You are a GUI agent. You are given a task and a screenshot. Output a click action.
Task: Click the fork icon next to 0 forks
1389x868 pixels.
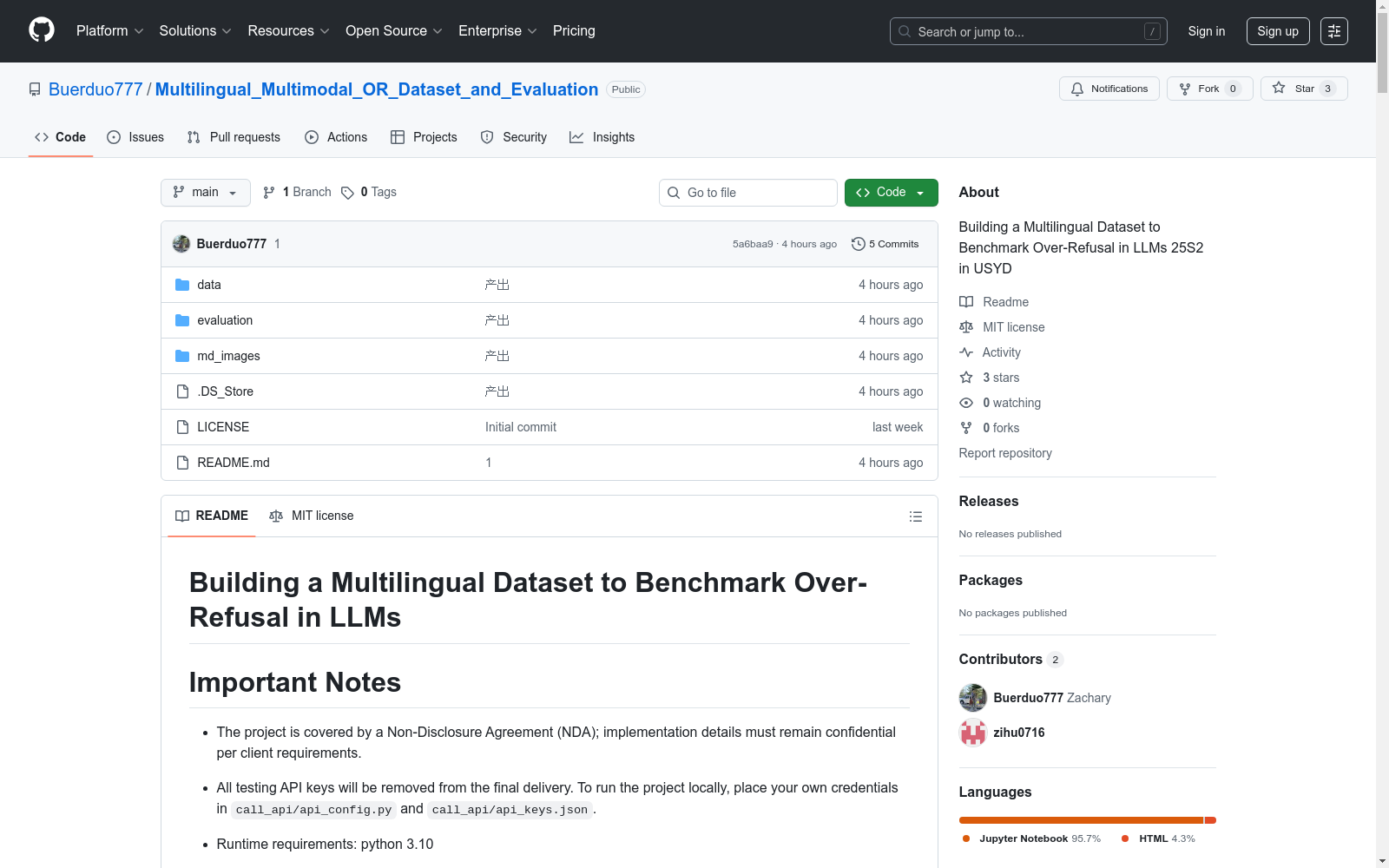(x=966, y=428)
